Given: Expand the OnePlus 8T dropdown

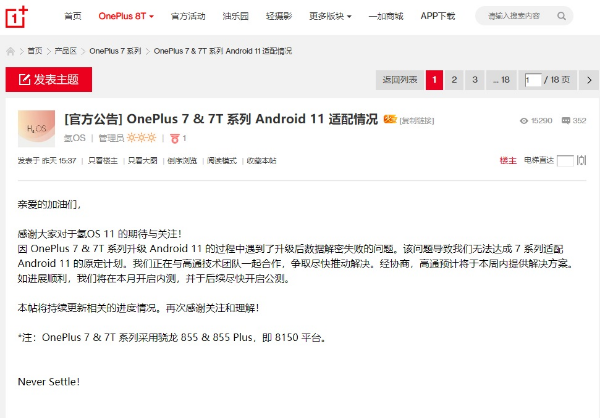Looking at the screenshot, I should coord(126,16).
